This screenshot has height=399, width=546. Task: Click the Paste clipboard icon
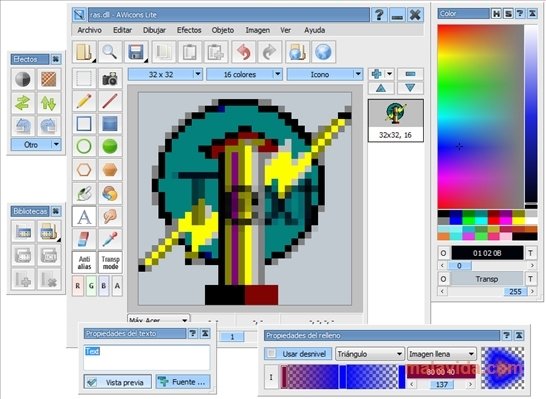tap(190, 52)
